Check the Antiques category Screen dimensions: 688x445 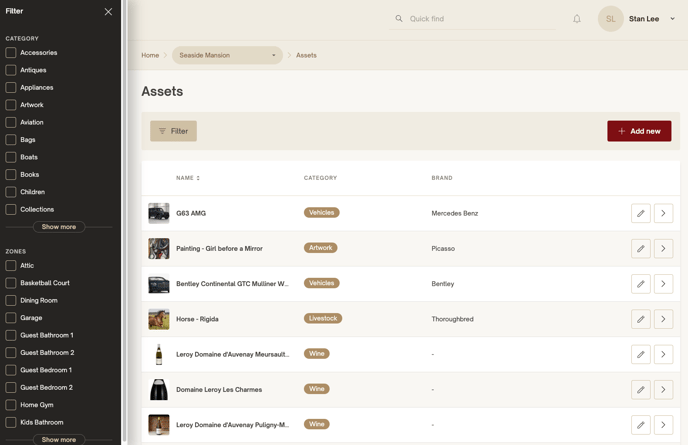coord(11,70)
